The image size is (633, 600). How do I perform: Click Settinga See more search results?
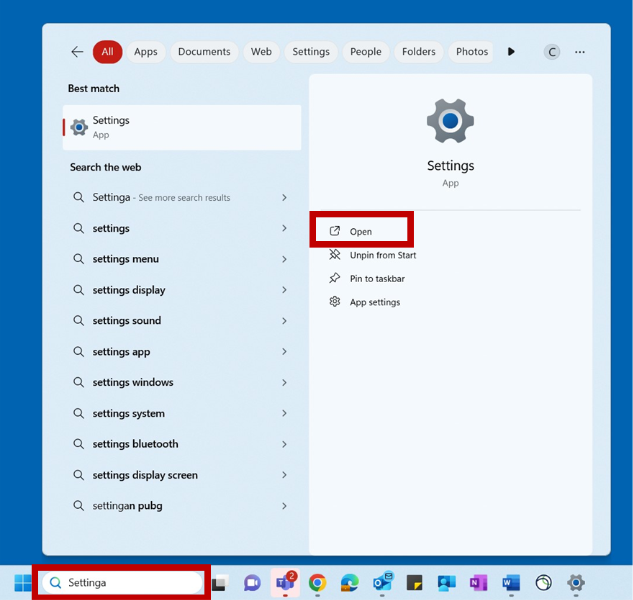pyautogui.click(x=161, y=197)
